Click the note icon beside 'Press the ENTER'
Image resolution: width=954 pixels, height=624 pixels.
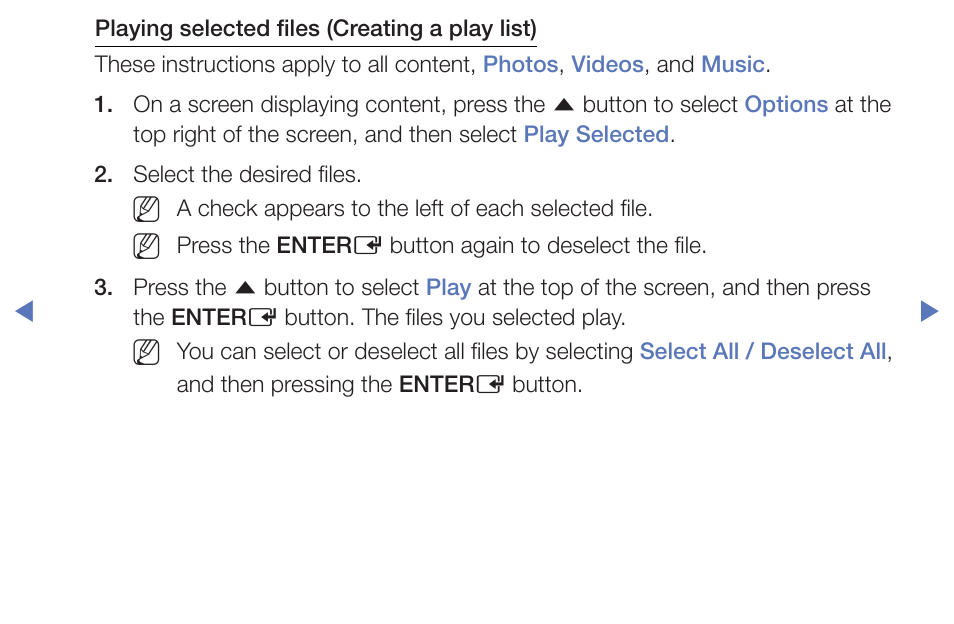point(146,246)
